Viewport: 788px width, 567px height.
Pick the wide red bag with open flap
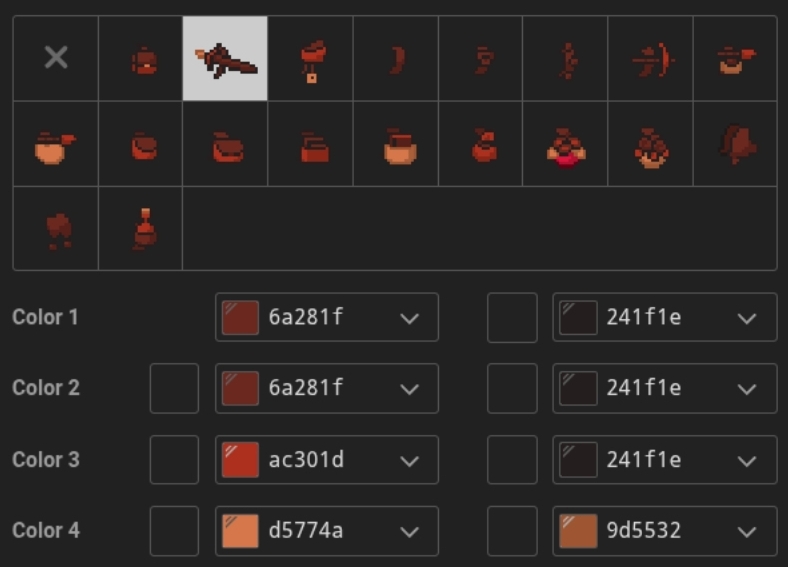tap(225, 144)
